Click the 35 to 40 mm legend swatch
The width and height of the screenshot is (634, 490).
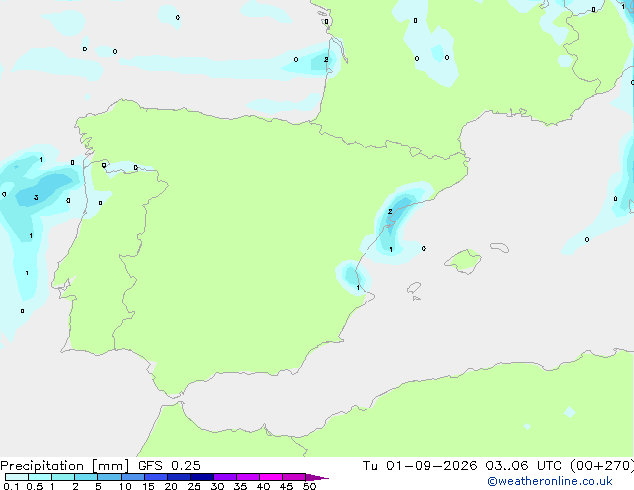(247, 477)
